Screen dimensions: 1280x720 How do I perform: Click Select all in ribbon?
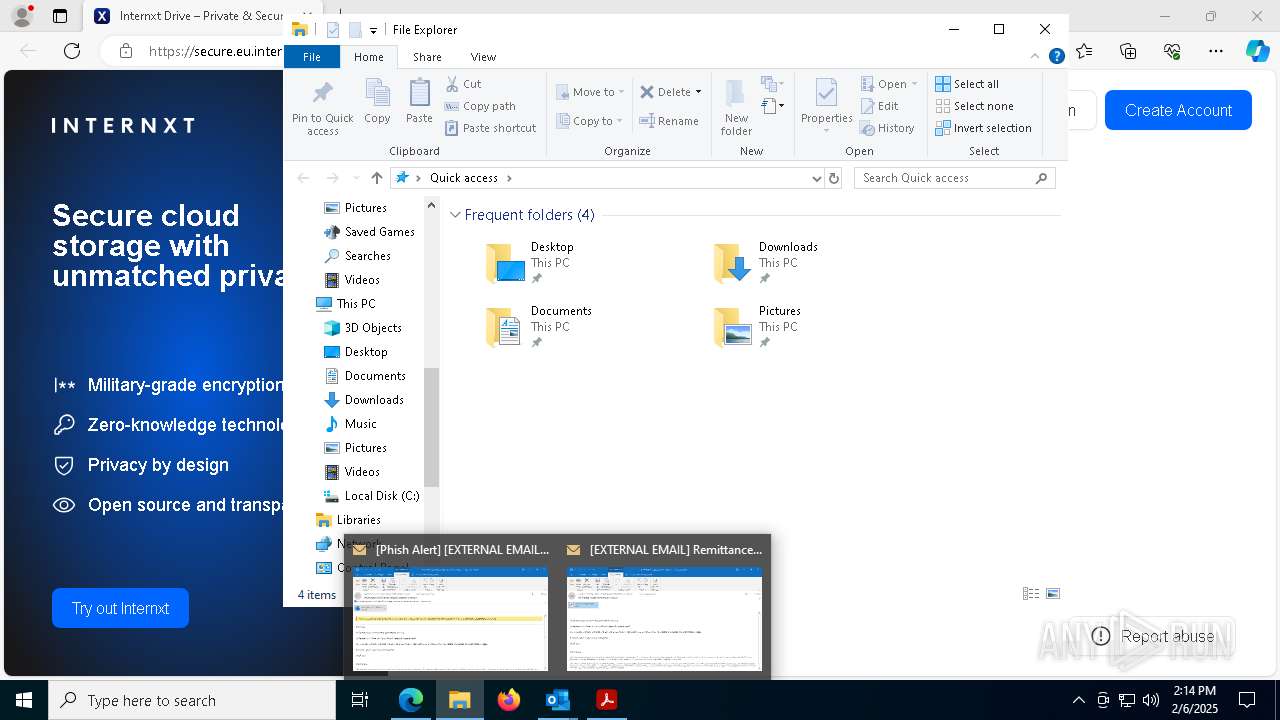[x=967, y=84]
